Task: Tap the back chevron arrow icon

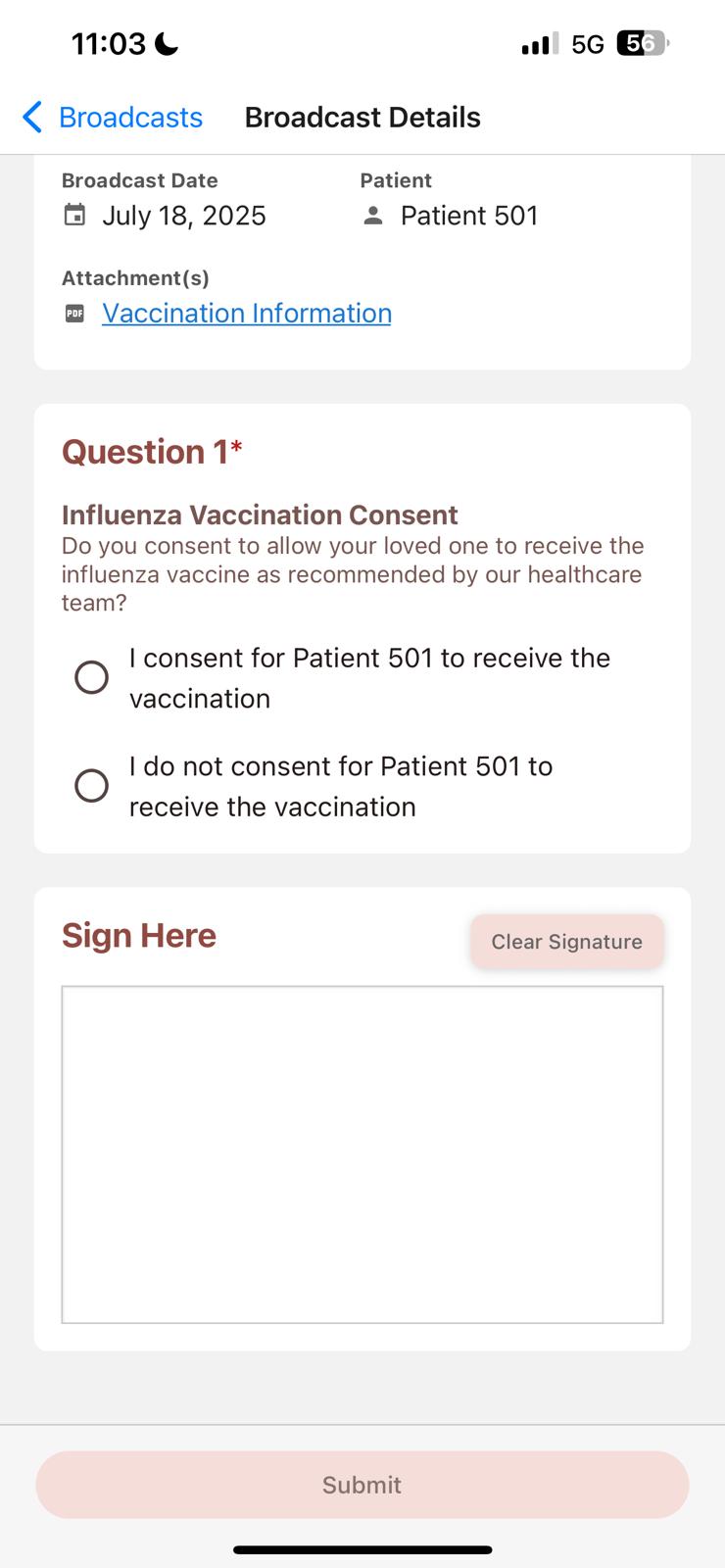Action: [x=32, y=117]
